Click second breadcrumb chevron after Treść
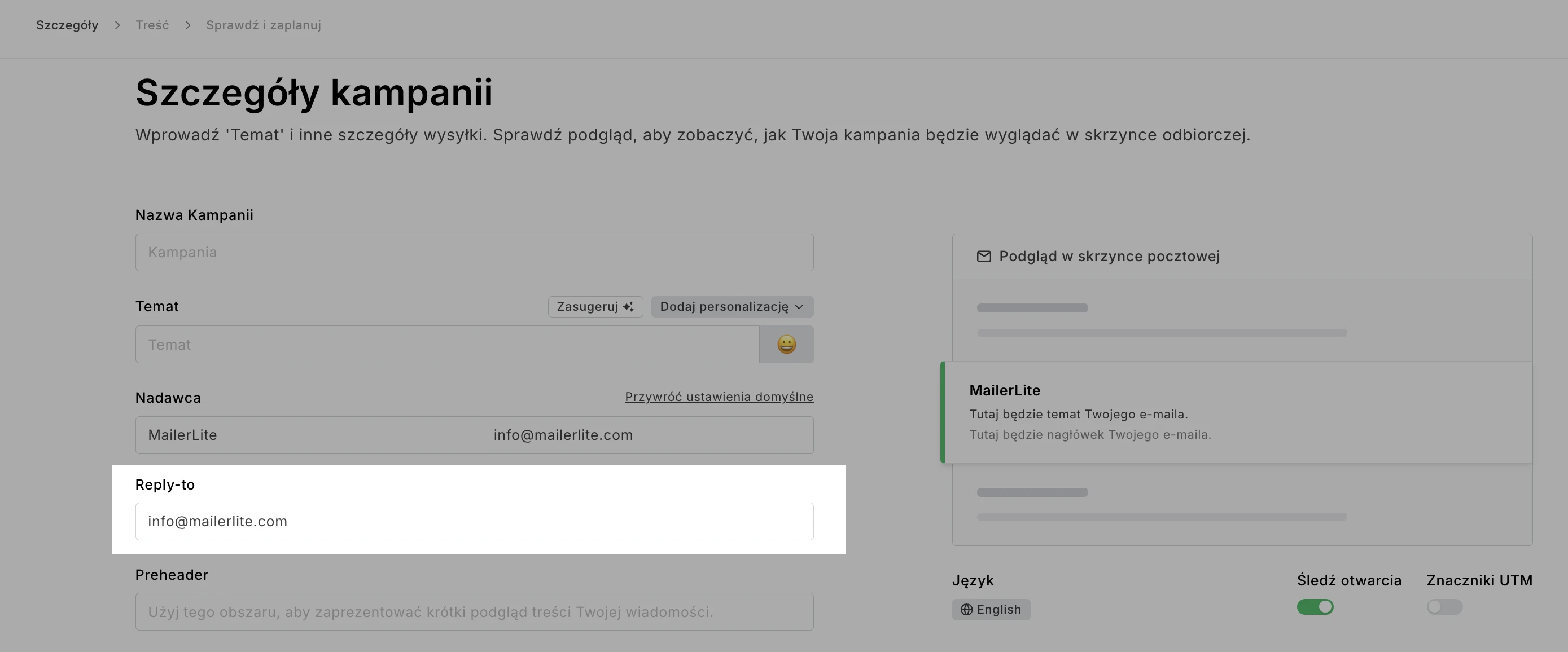The width and height of the screenshot is (1568, 652). coord(188,25)
